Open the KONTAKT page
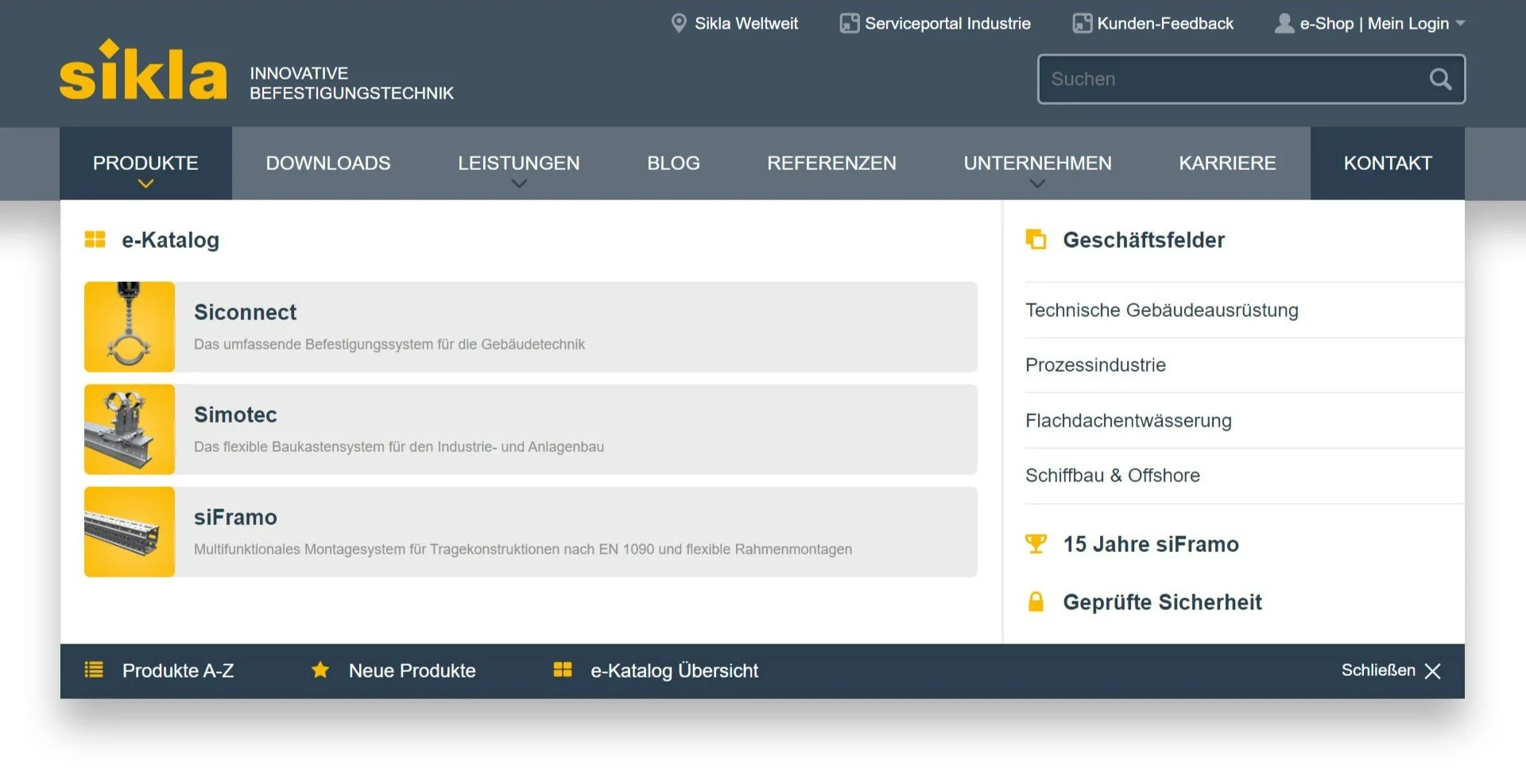 point(1388,163)
